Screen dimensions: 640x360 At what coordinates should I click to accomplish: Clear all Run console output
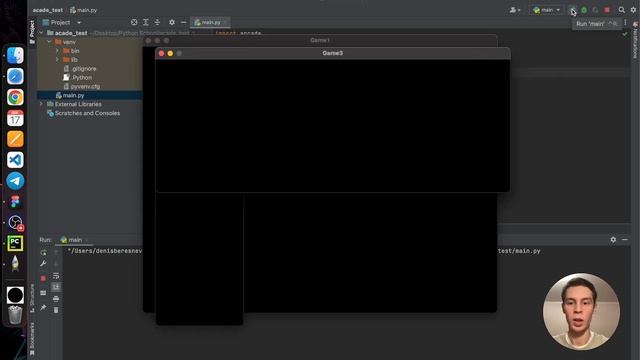click(56, 310)
